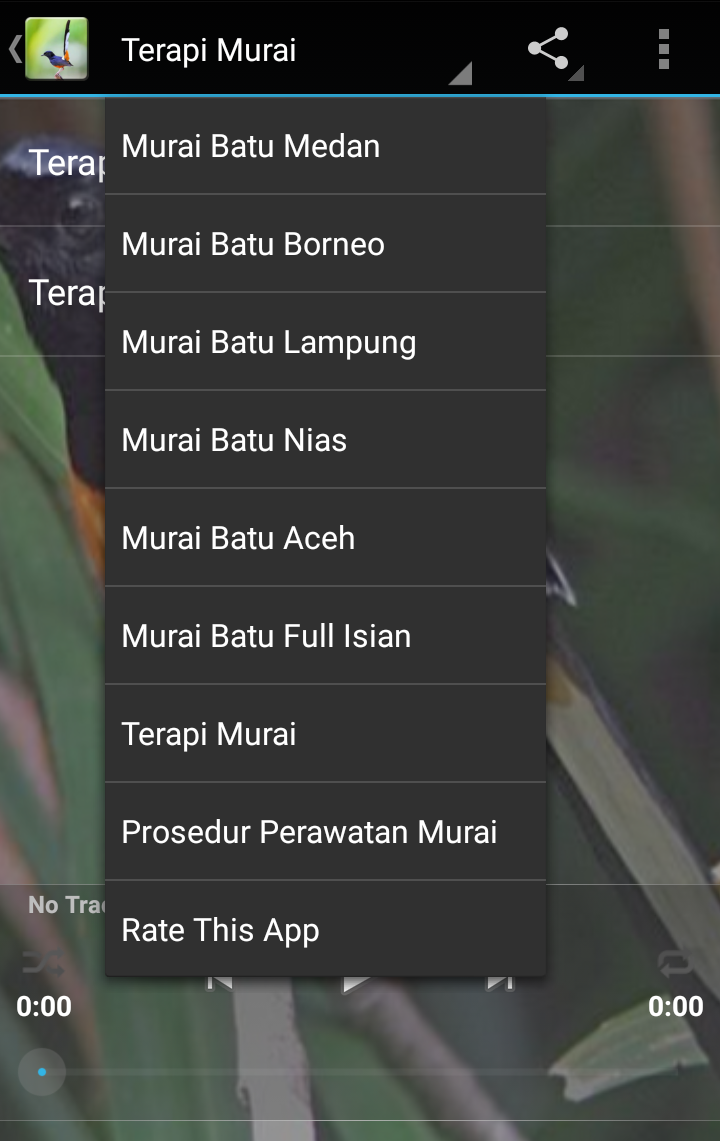Screen dimensions: 720x1141
Task: Click the seek bar thumb
Action: click(42, 1072)
